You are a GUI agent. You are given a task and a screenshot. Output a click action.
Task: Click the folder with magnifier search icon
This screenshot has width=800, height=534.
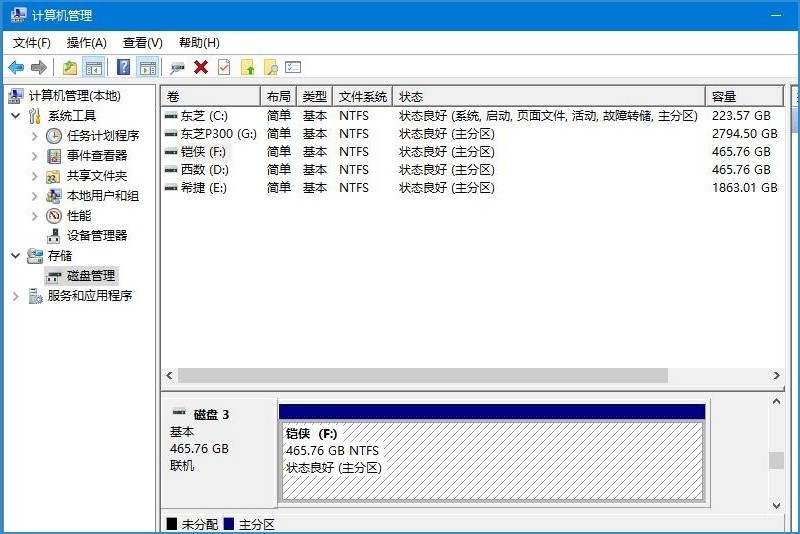tap(270, 67)
